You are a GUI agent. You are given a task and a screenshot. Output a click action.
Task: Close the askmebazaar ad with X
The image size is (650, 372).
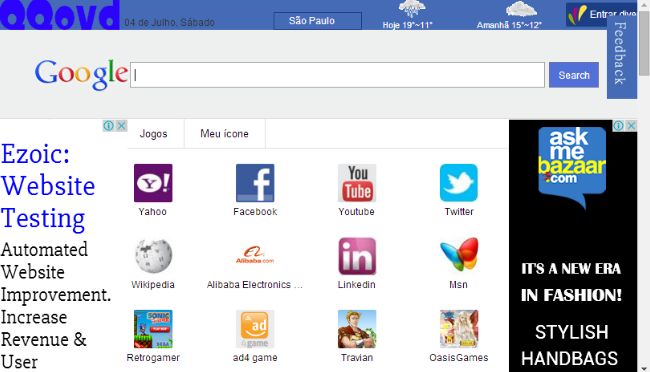(631, 126)
